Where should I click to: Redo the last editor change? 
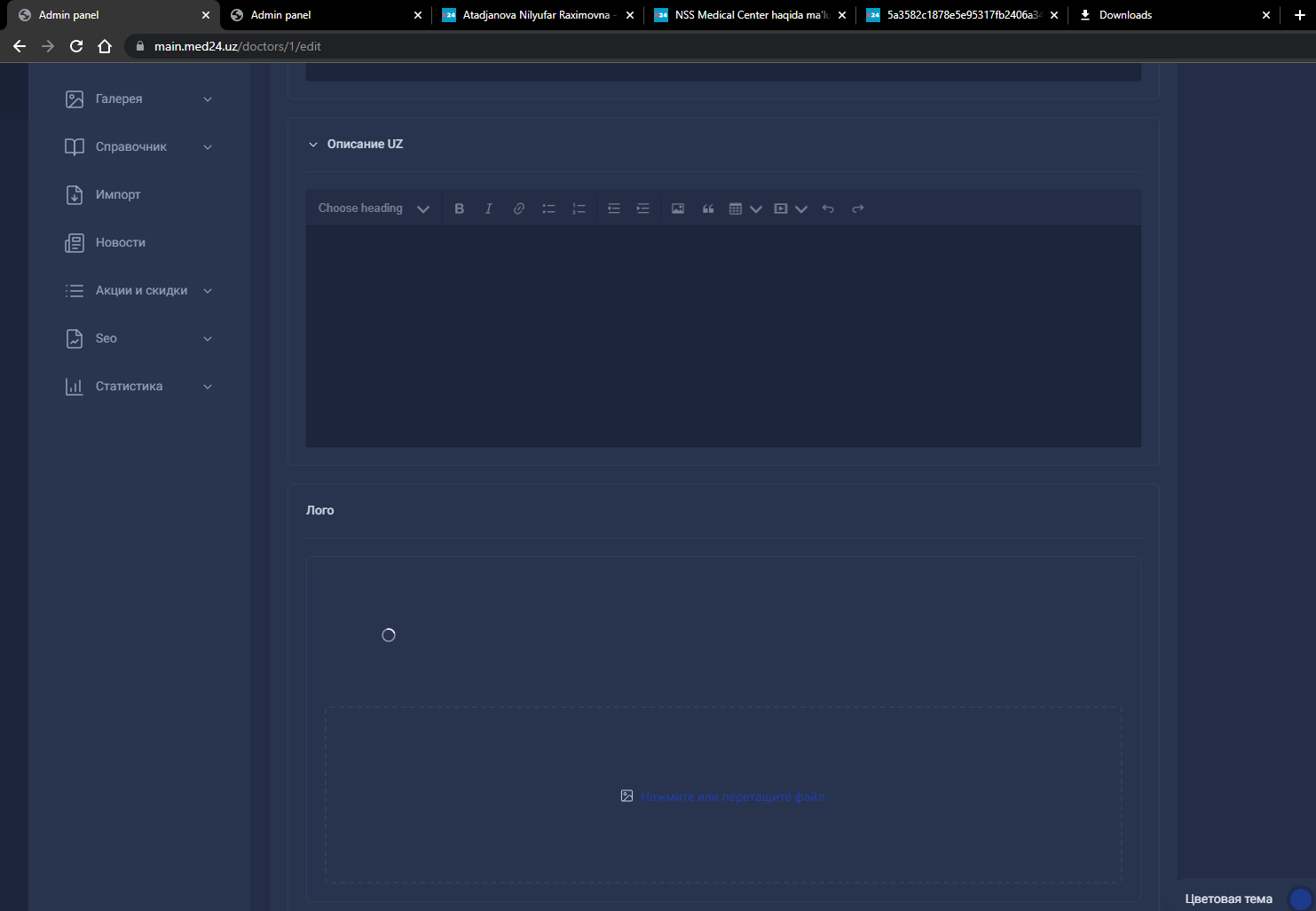tap(858, 208)
